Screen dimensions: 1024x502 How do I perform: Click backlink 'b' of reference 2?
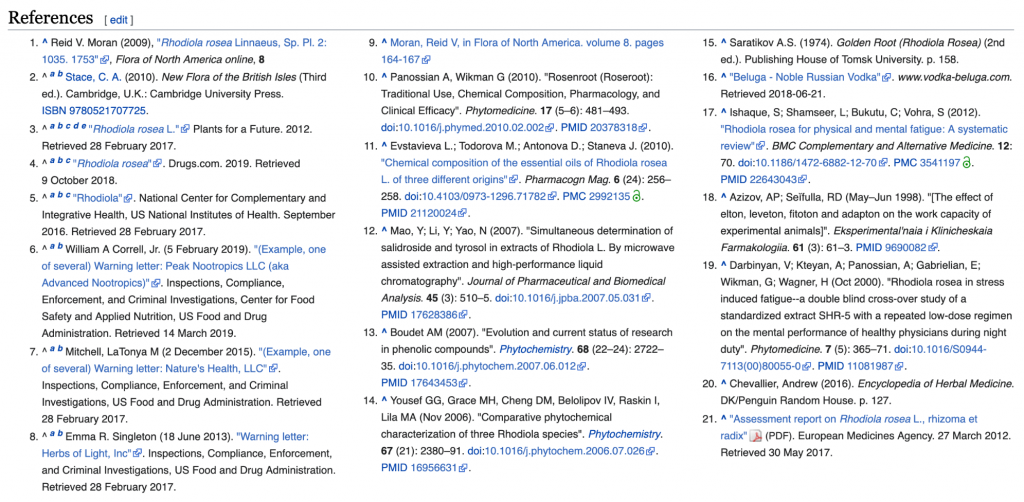(60, 76)
